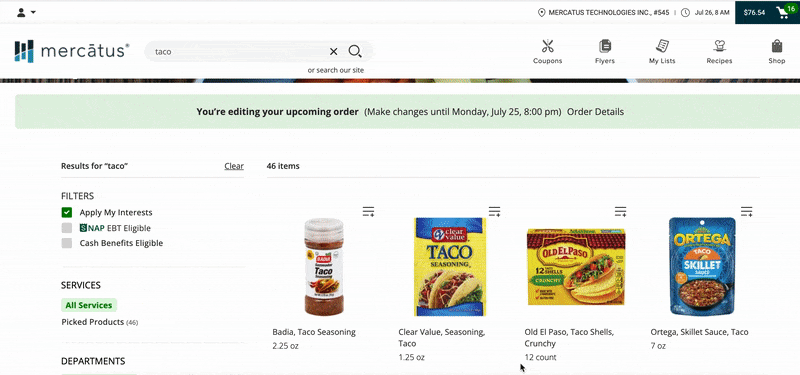Check Cash Benefits Eligible filter
The width and height of the screenshot is (800, 375).
67,243
